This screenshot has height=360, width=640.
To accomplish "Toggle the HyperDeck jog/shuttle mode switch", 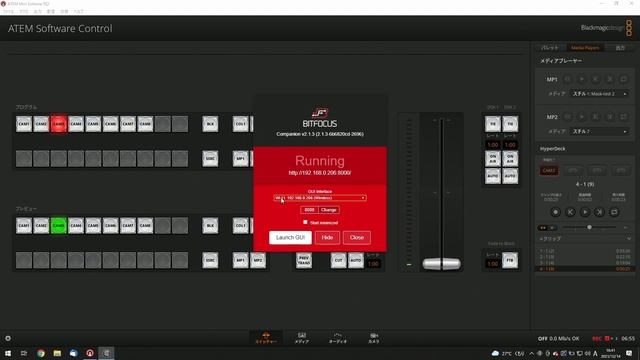I will [547, 227].
